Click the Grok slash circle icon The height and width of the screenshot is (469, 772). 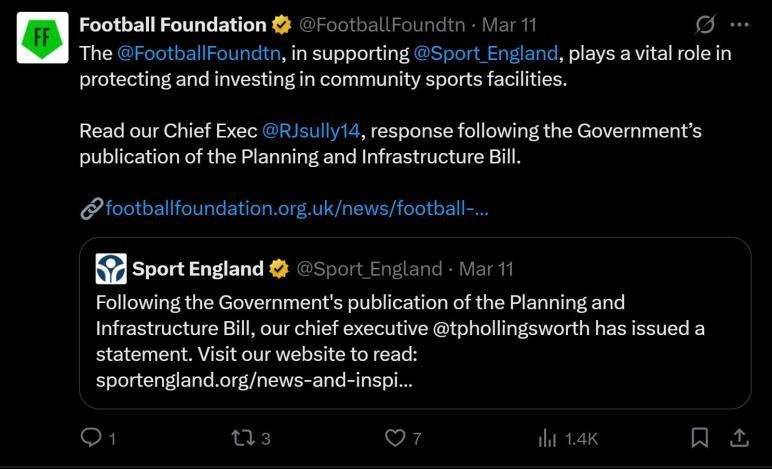point(704,24)
